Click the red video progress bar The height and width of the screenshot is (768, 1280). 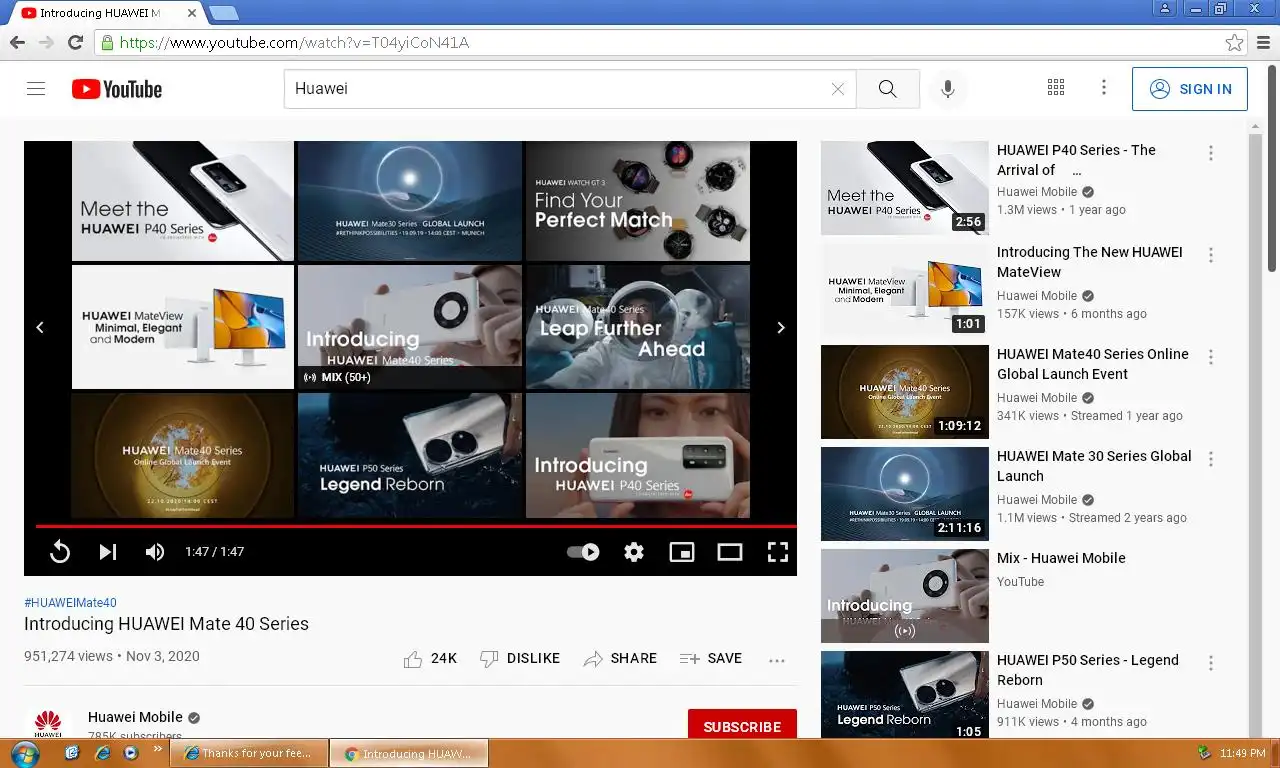(x=416, y=526)
